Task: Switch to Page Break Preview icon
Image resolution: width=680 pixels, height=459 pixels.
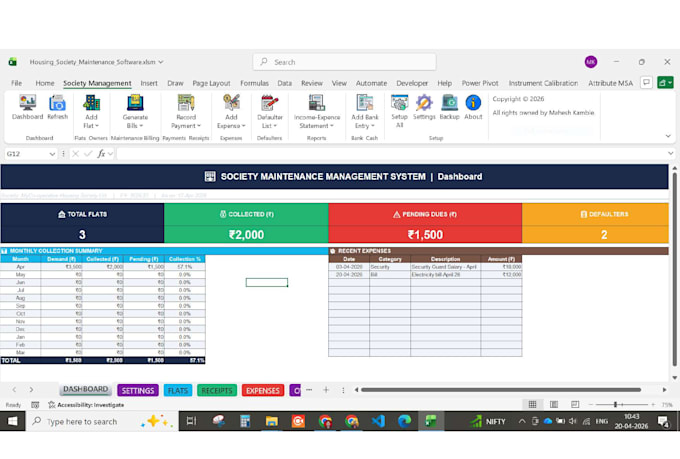Action: pos(575,404)
